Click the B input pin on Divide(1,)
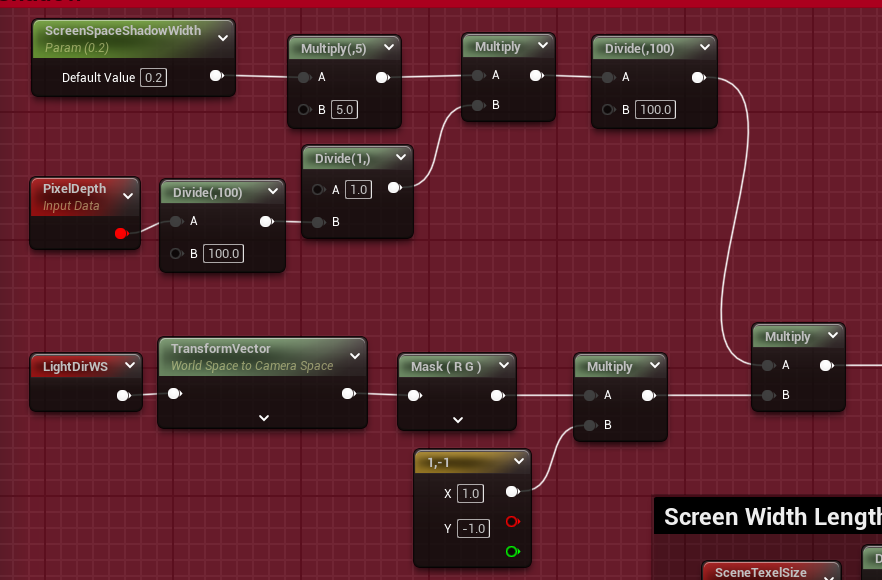 pyautogui.click(x=318, y=222)
